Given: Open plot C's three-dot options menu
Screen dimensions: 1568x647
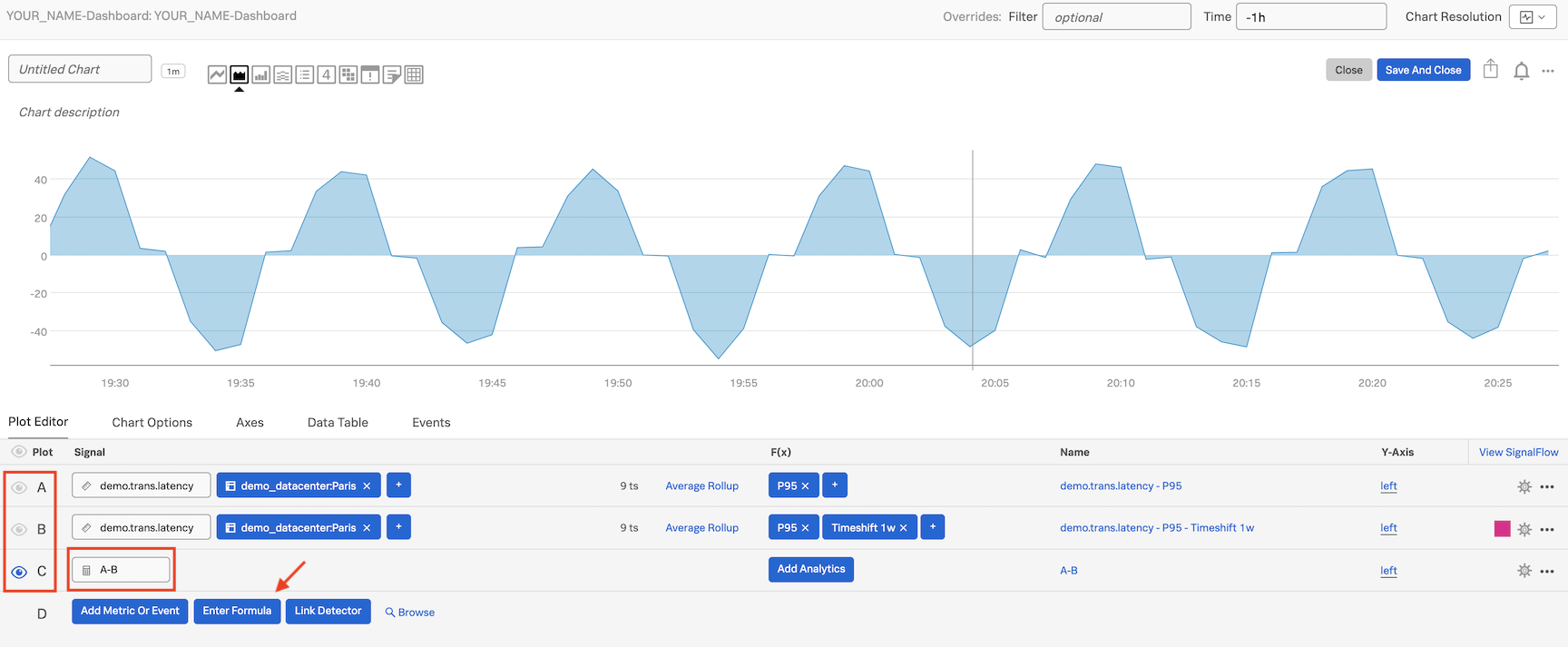Looking at the screenshot, I should pos(1547,571).
